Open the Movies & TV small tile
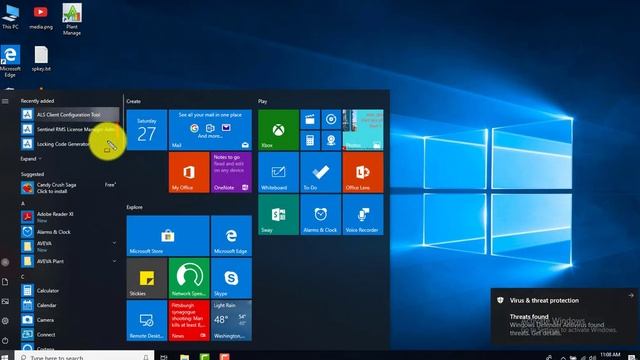Screen dimensions: 640x360 click(x=310, y=120)
